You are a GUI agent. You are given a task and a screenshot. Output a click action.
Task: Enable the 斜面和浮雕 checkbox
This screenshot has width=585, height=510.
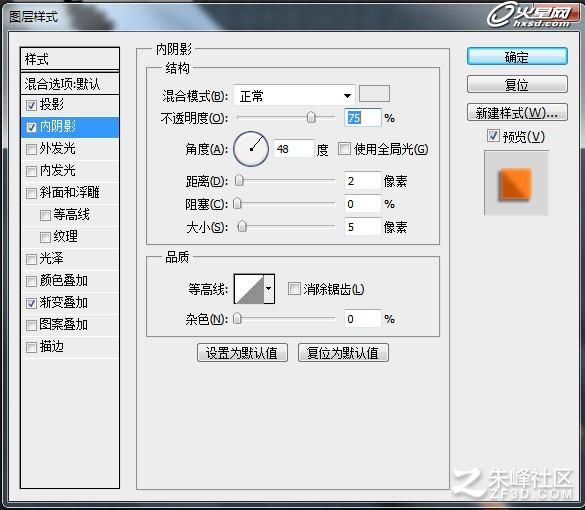[x=31, y=193]
